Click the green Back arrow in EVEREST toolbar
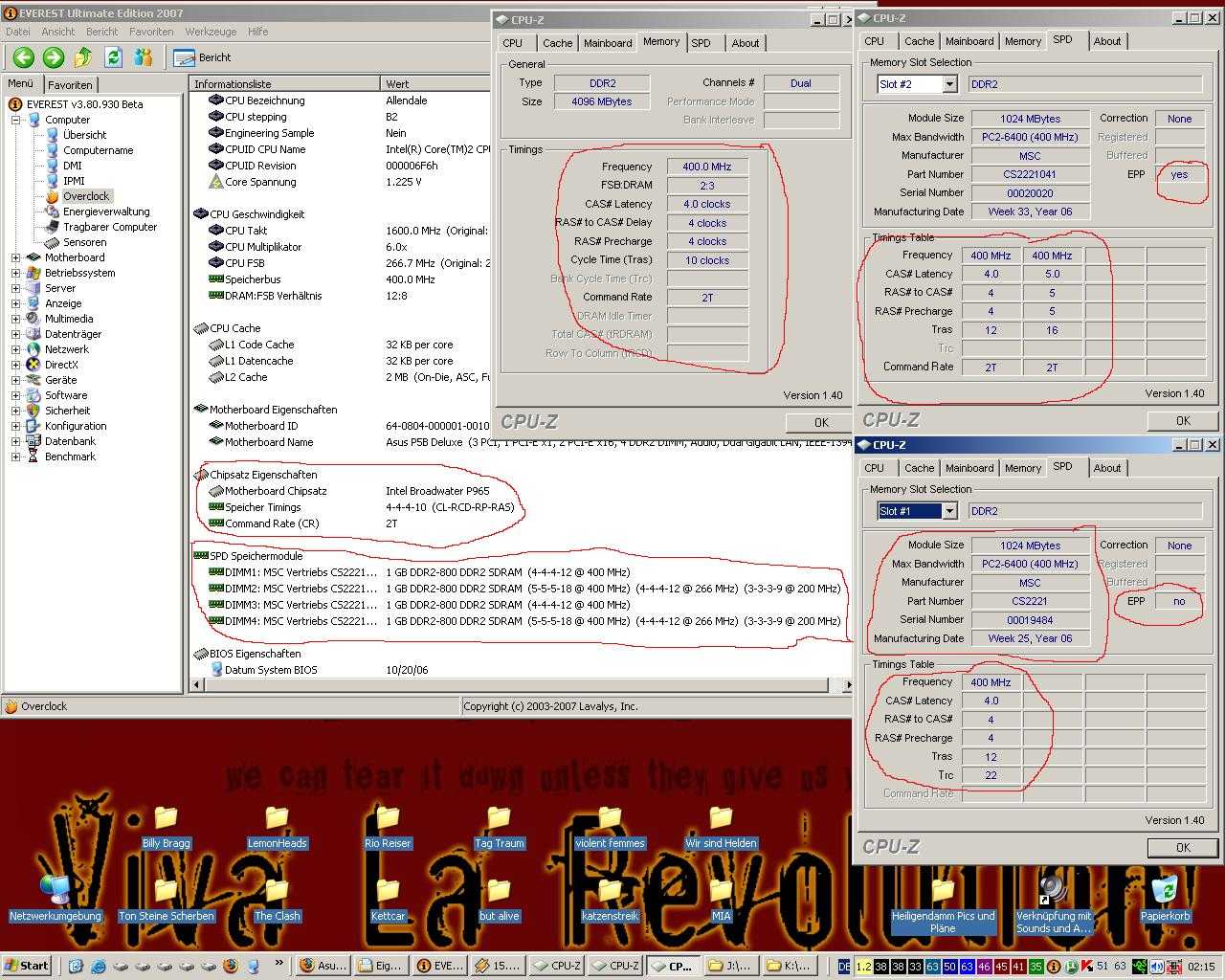 [24, 57]
